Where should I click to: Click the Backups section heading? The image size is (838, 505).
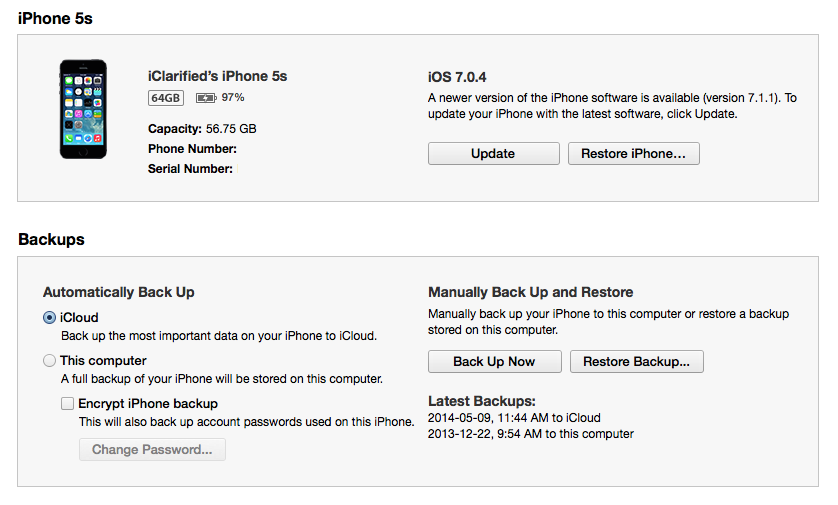point(51,240)
